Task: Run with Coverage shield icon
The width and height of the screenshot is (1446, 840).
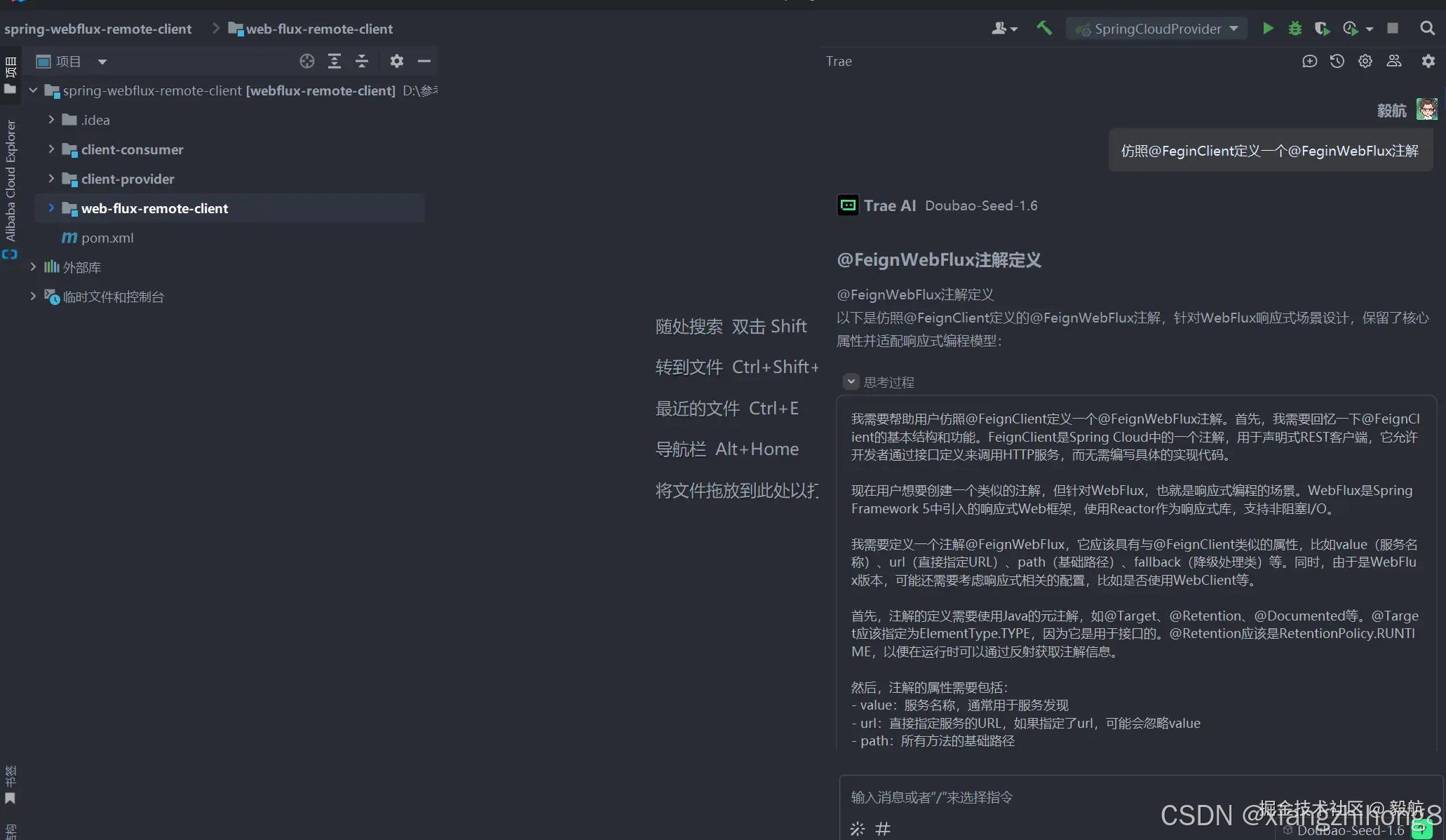Action: pos(1322,29)
